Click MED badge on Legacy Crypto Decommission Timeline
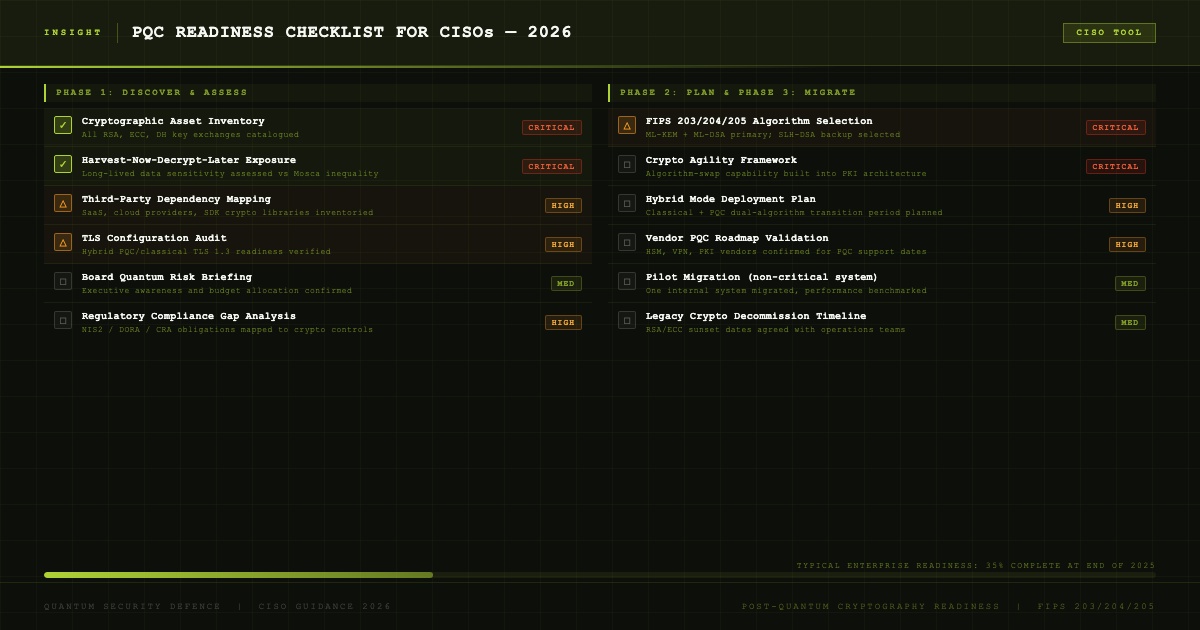1200x630 pixels. 1130,323
